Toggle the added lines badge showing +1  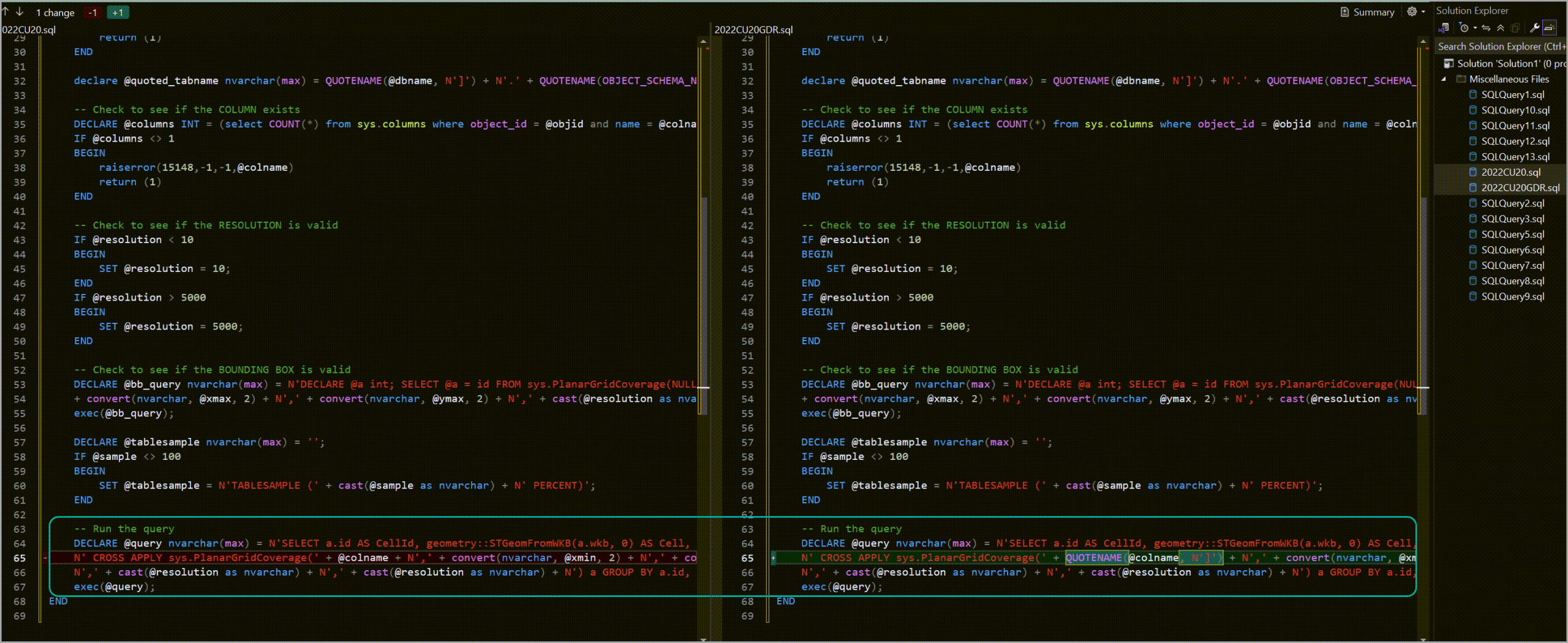point(117,12)
